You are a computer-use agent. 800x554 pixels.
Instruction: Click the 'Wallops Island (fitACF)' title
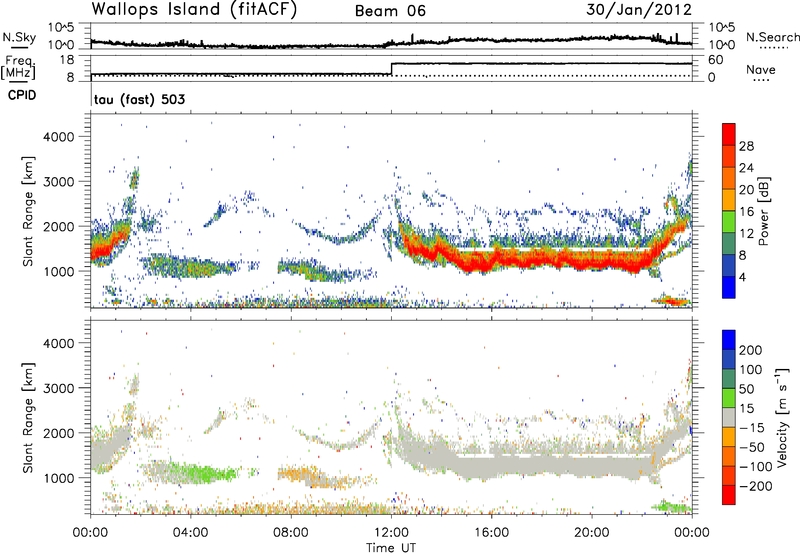coord(194,10)
